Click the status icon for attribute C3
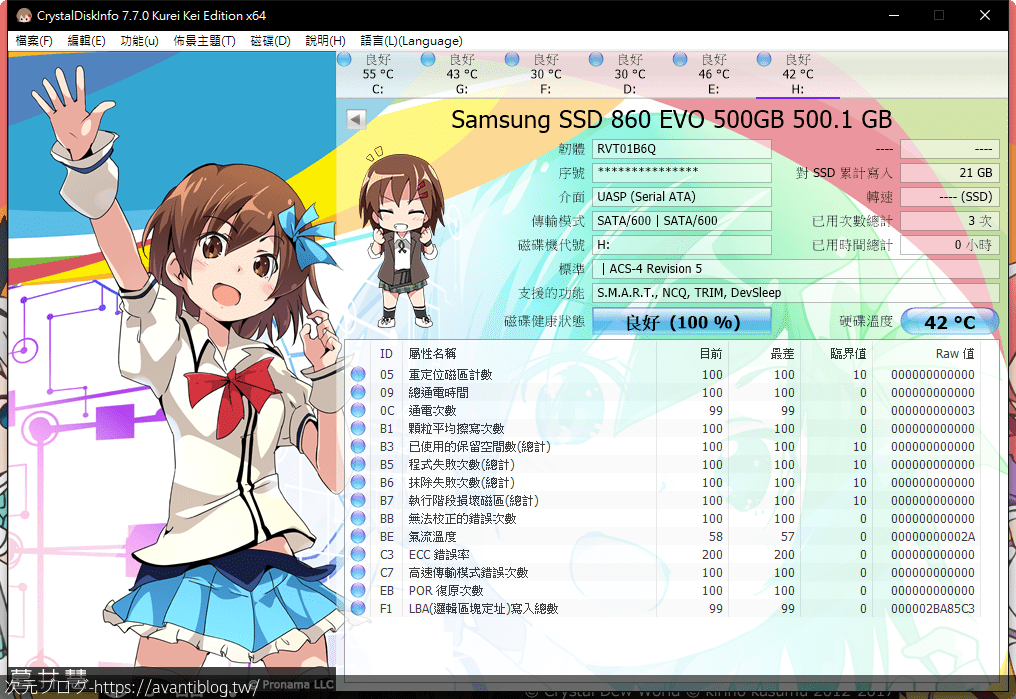The width and height of the screenshot is (1016, 699). (358, 555)
